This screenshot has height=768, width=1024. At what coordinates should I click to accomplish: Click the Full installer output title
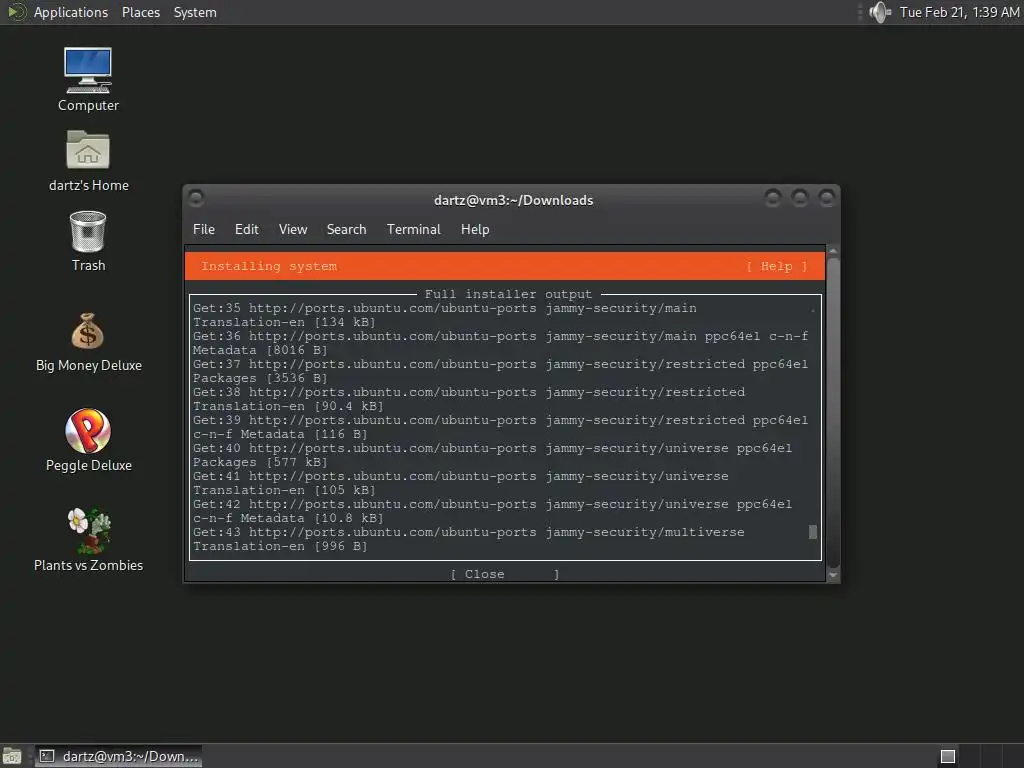[x=508, y=295]
